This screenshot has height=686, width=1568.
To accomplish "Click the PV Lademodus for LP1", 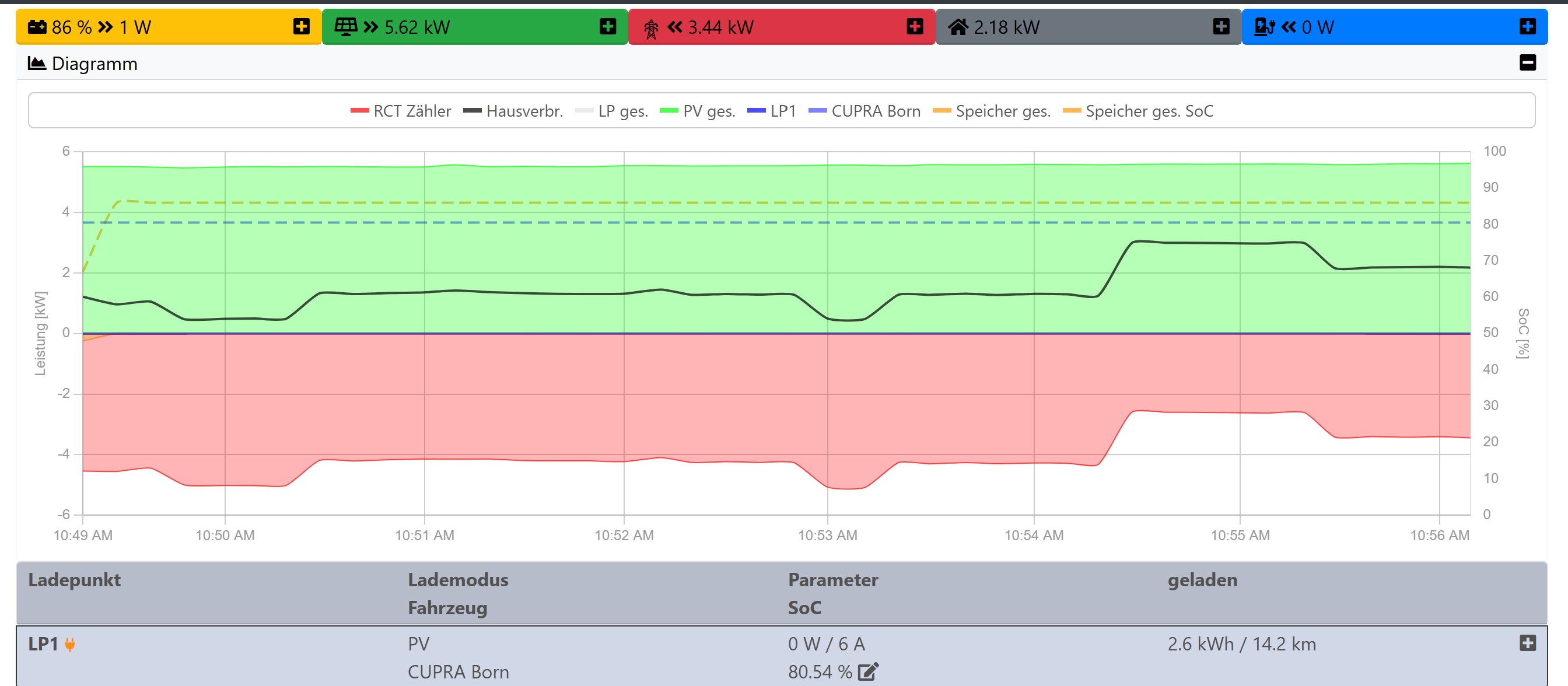I will point(419,644).
